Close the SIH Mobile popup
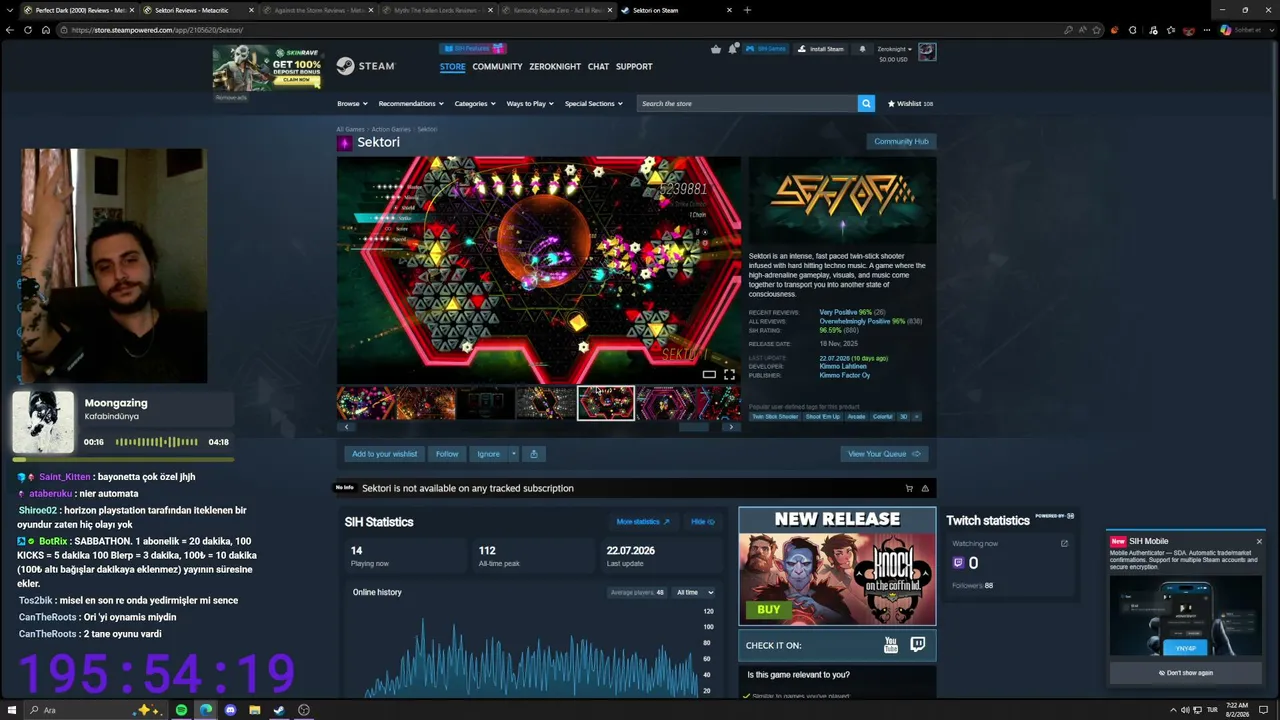 point(1259,541)
